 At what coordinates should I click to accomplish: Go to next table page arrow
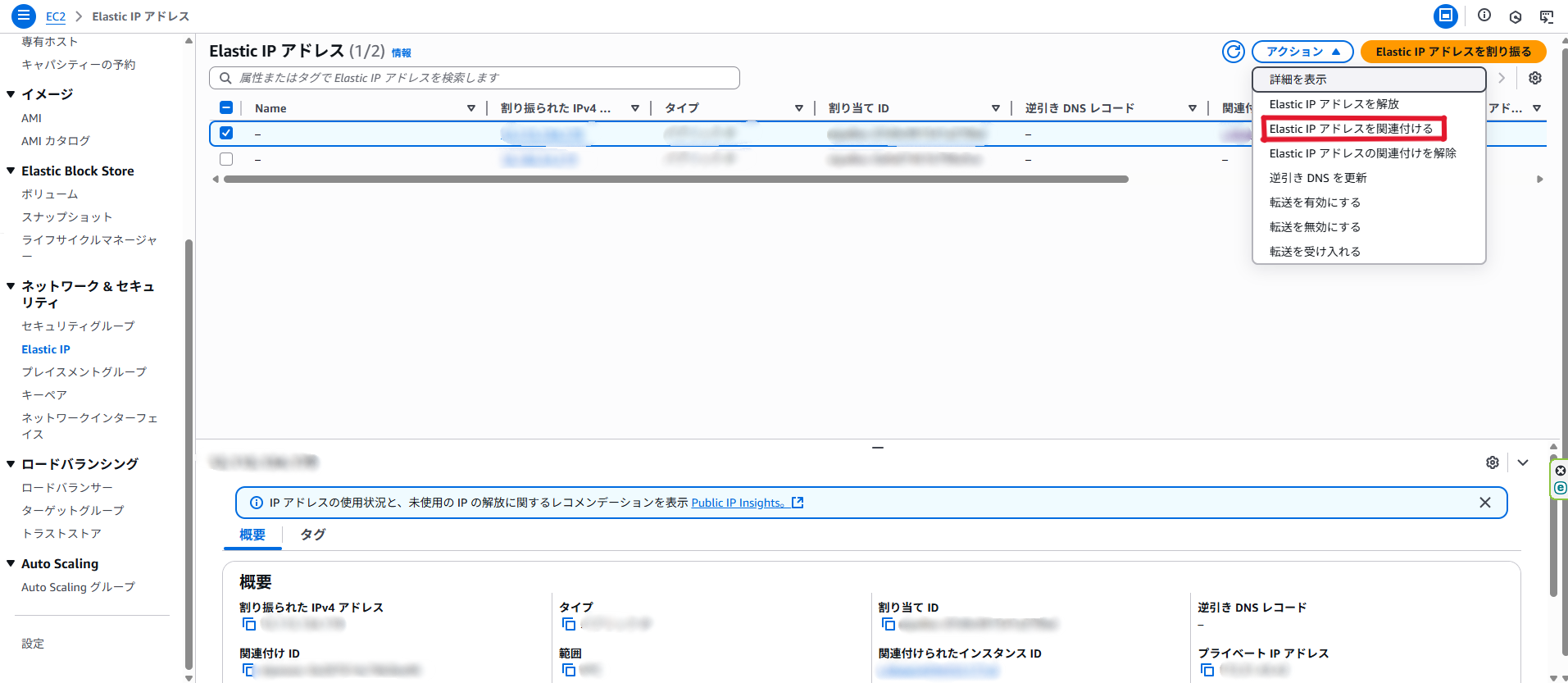tap(1502, 78)
